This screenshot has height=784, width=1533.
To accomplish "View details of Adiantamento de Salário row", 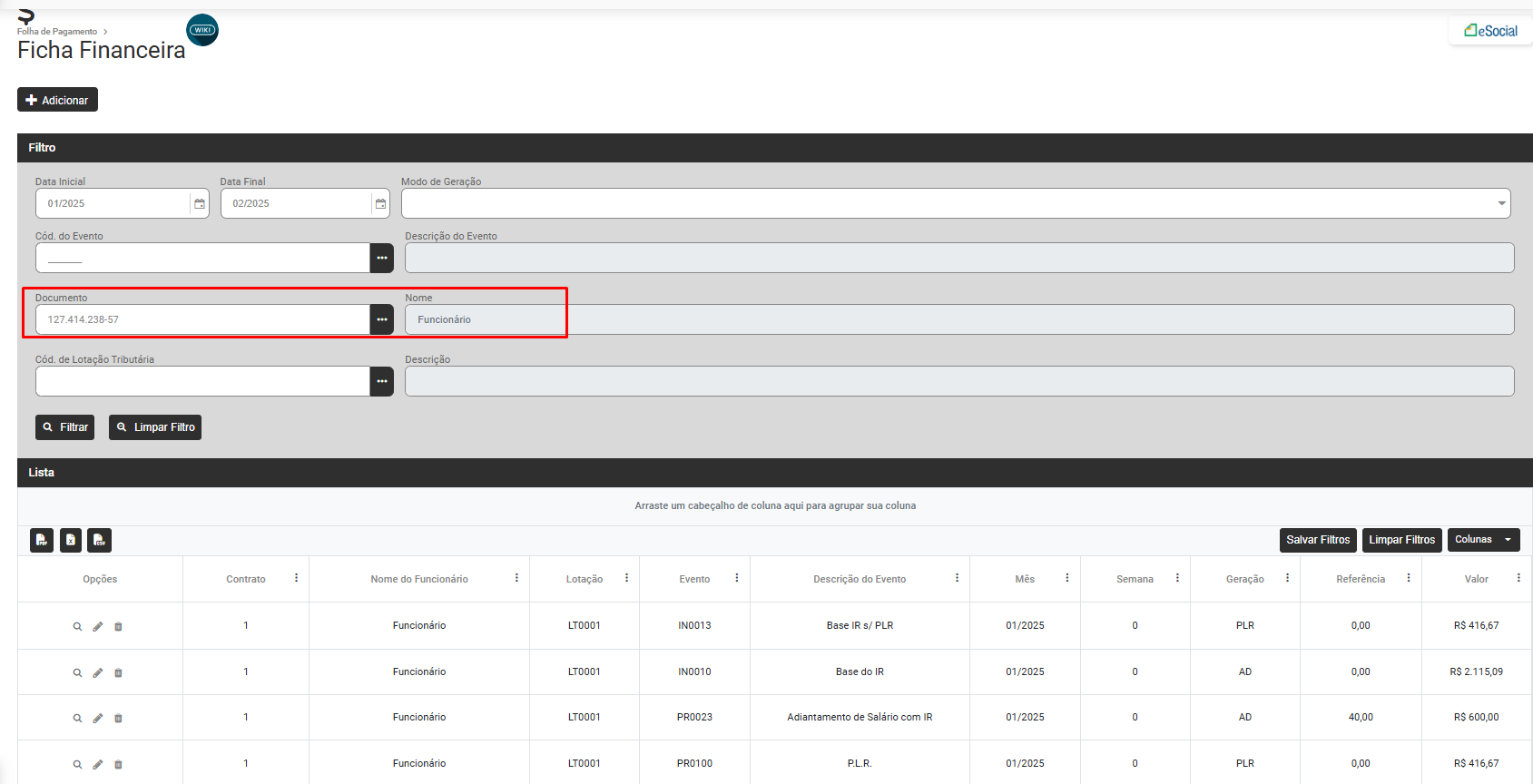I will coord(77,718).
